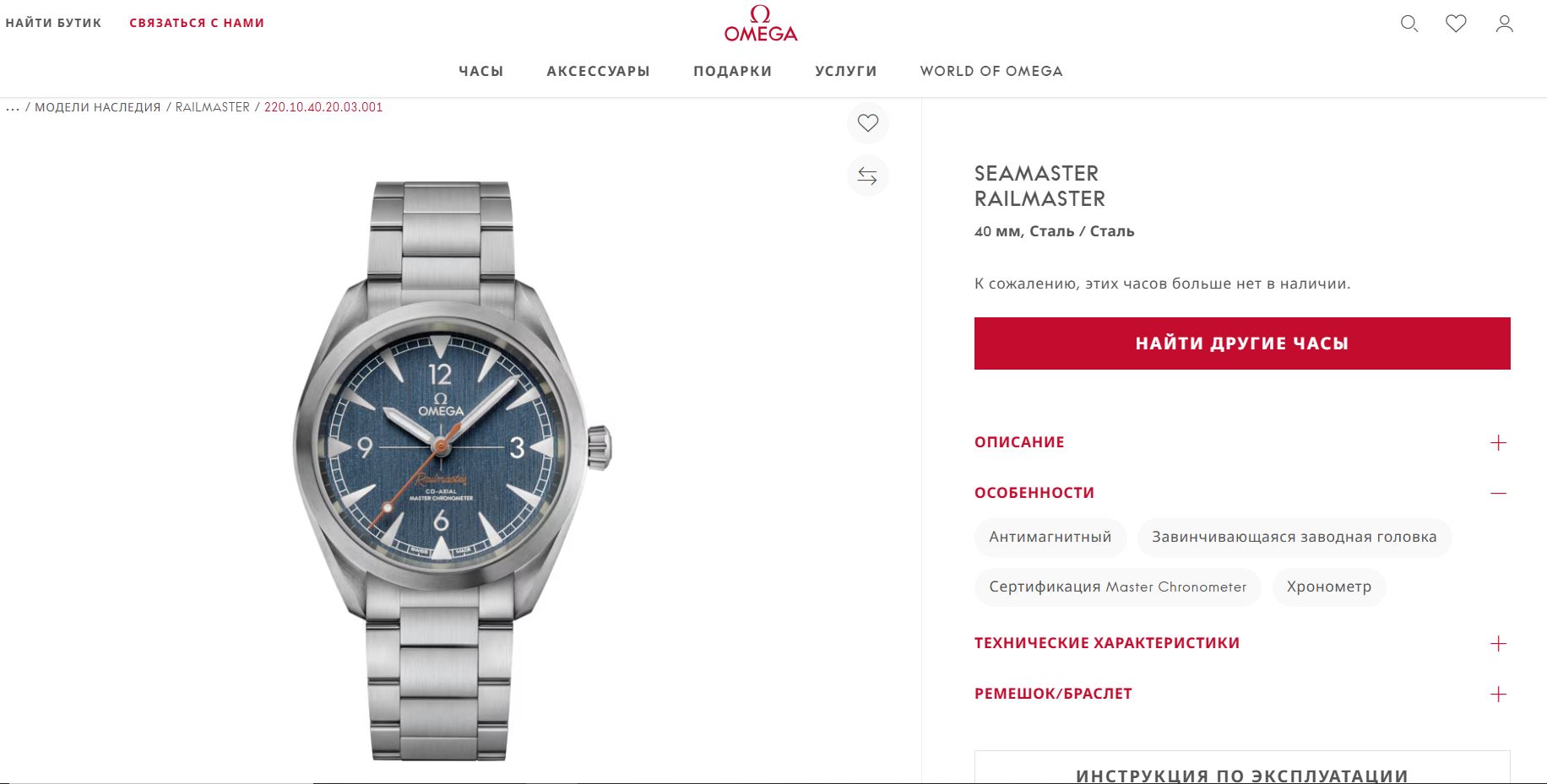Open the user account icon

pyautogui.click(x=1505, y=24)
